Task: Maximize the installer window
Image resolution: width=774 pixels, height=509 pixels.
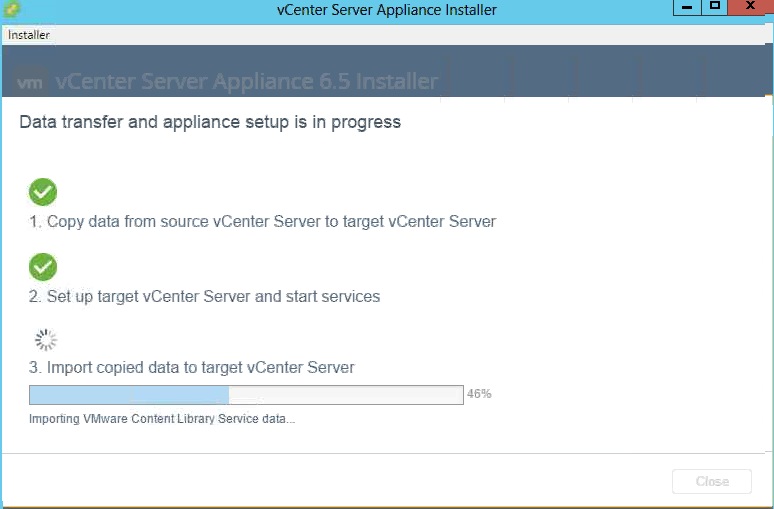Action: pyautogui.click(x=715, y=8)
